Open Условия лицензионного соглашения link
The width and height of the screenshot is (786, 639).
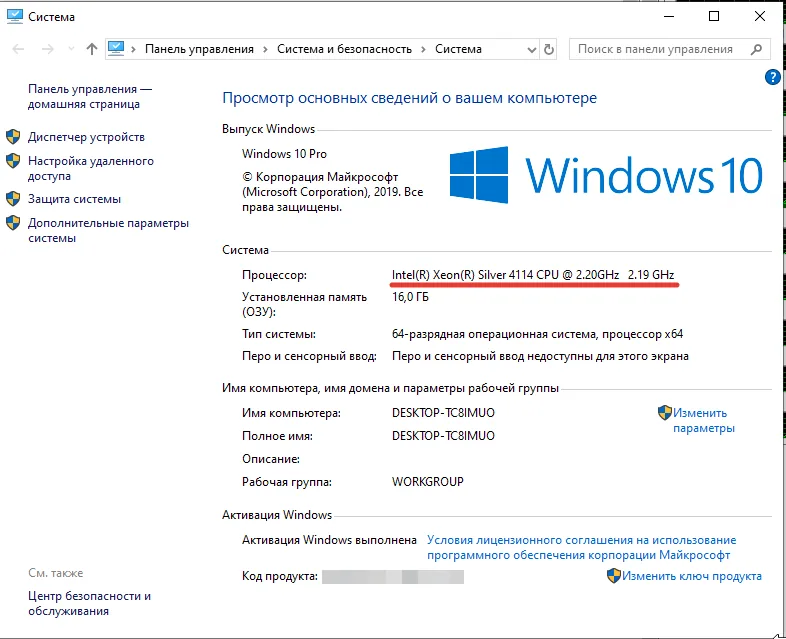coord(581,547)
